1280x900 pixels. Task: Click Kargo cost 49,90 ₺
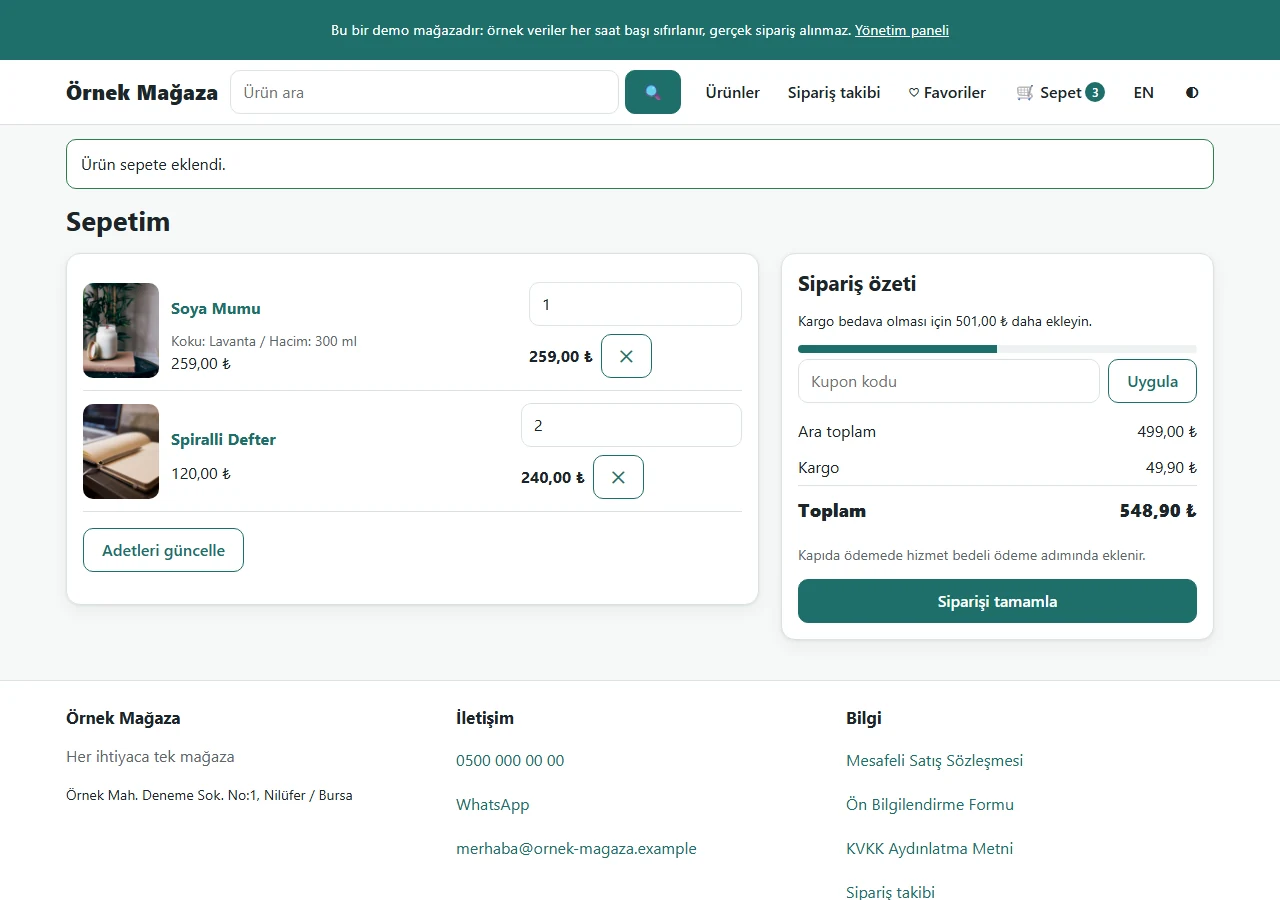[1171, 468]
